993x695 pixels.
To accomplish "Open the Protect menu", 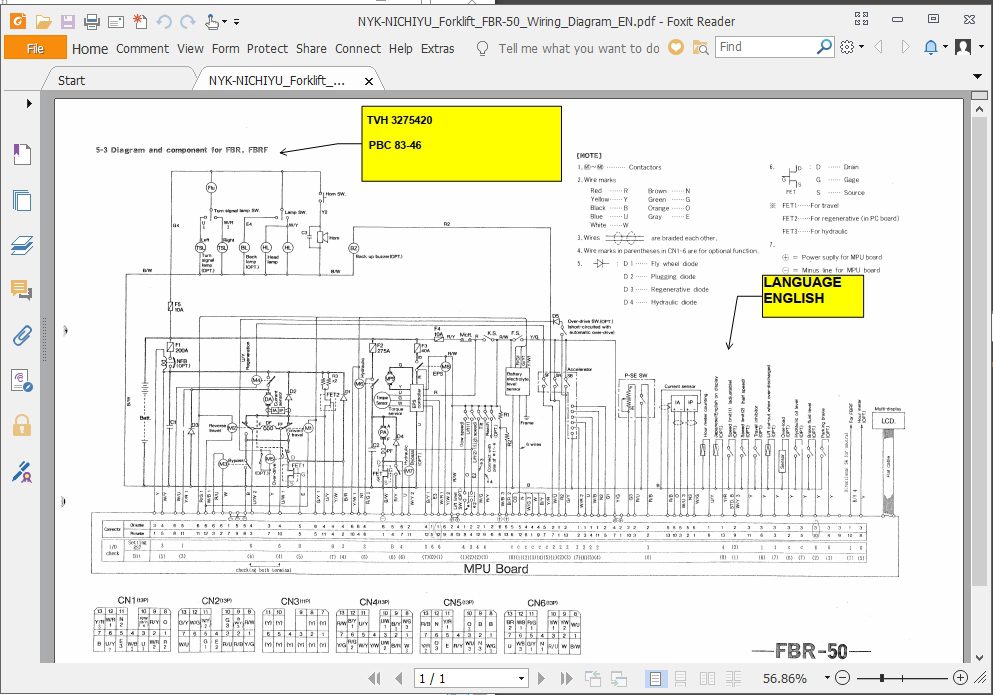I will click(268, 48).
